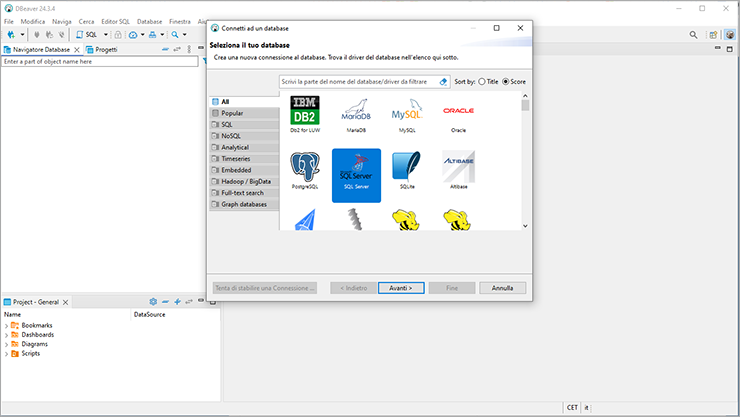740x417 pixels.
Task: Sort drivers by Score
Action: [x=514, y=82]
